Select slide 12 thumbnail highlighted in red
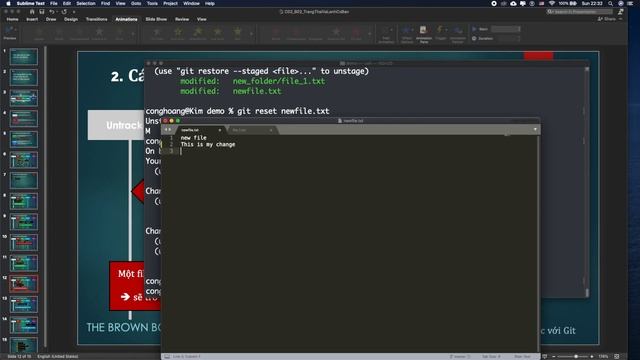The height and width of the screenshot is (360, 640). point(24,284)
